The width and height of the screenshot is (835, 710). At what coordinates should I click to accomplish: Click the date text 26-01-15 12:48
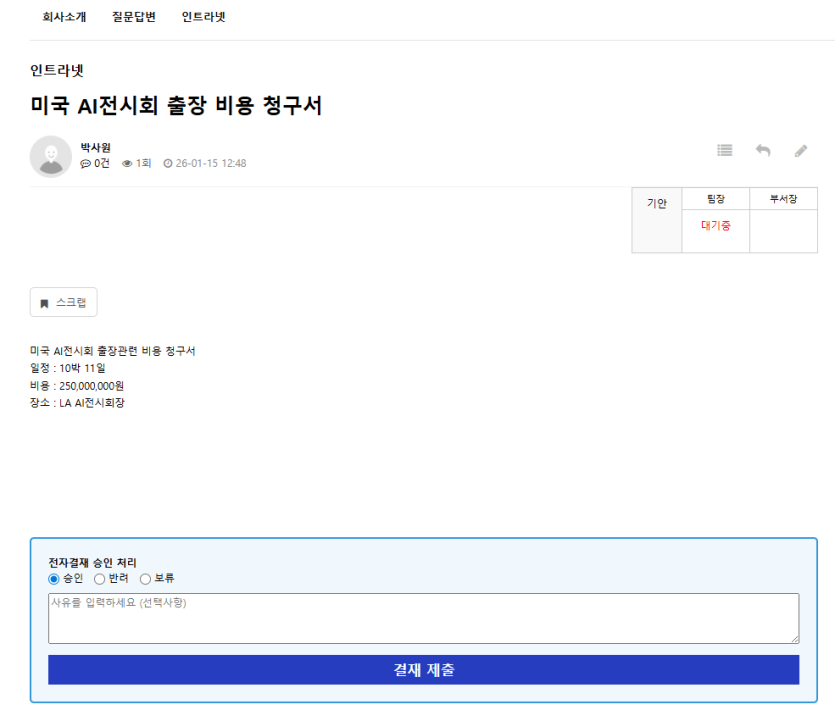(x=211, y=164)
